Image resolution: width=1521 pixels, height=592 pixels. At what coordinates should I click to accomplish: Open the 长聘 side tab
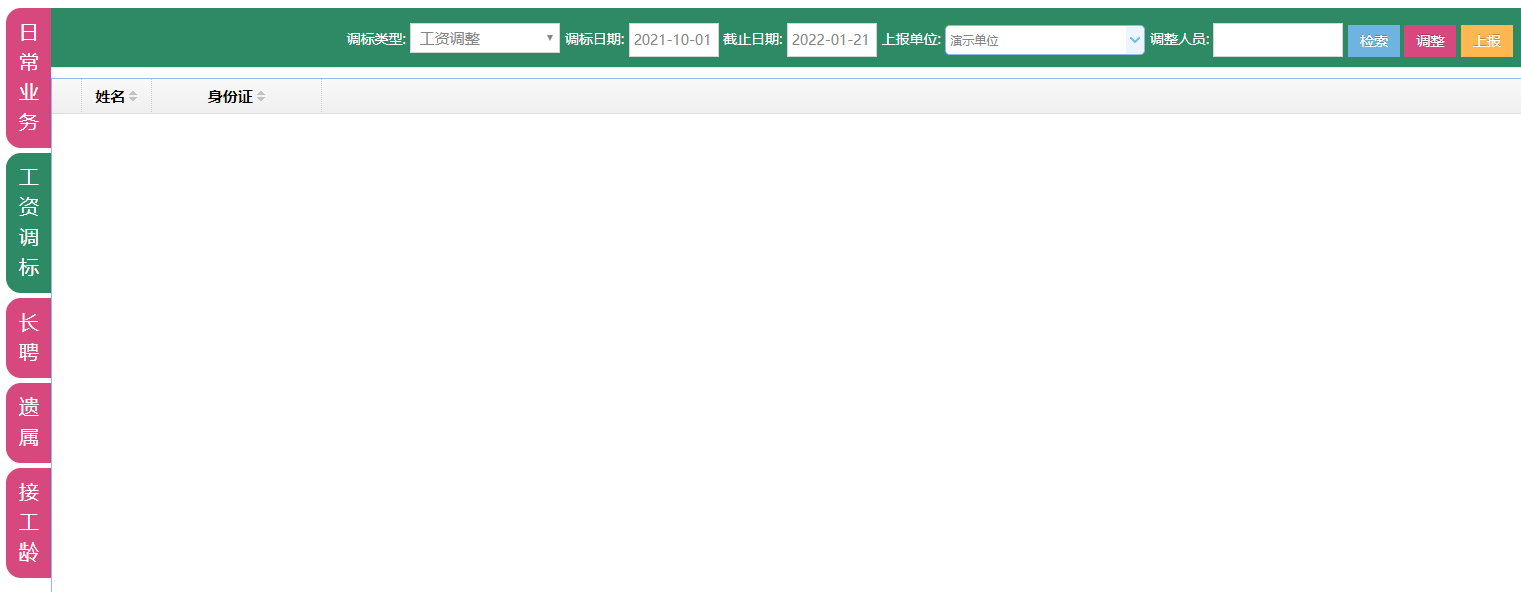[28, 338]
